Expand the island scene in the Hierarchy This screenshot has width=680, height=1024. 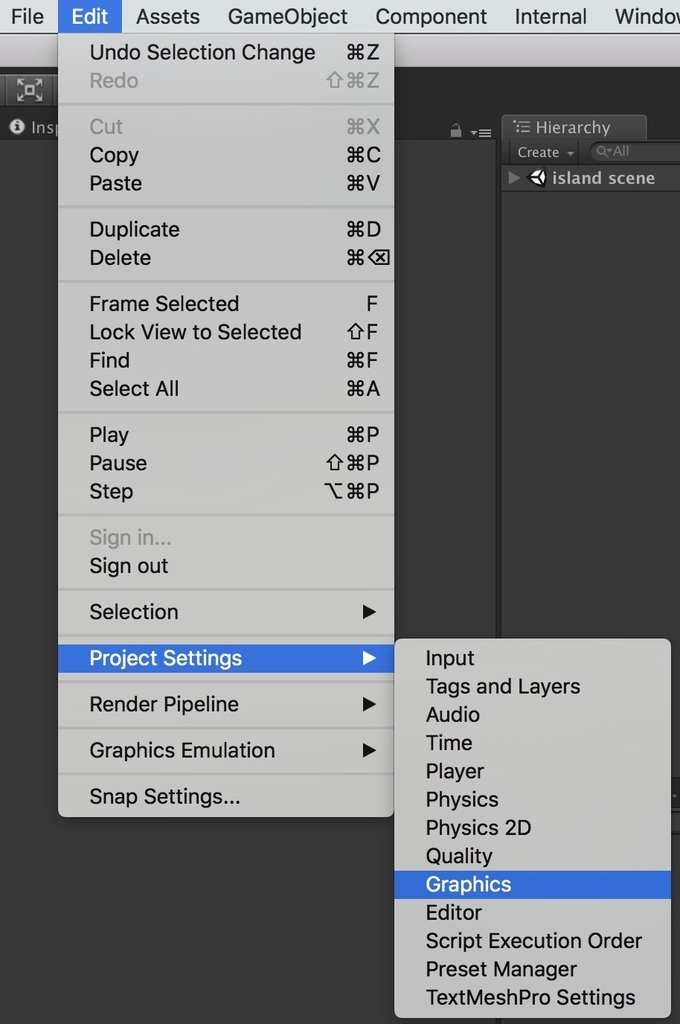click(513, 178)
